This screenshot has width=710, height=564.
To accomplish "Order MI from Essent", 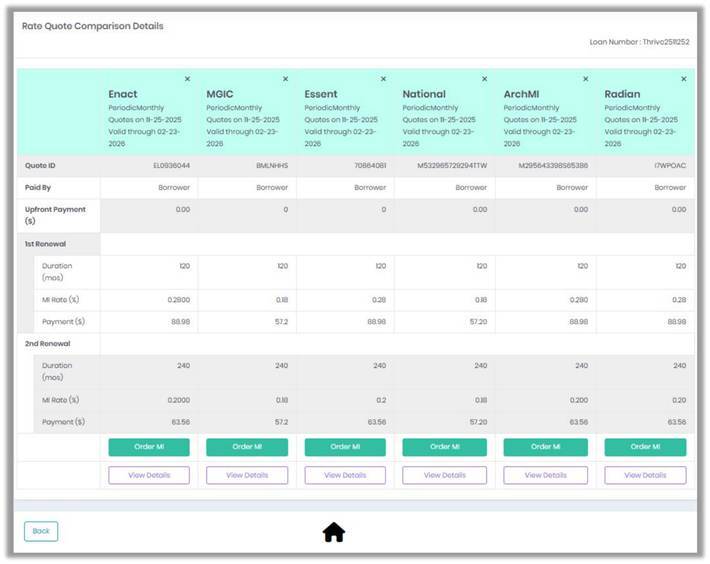I will coord(345,447).
